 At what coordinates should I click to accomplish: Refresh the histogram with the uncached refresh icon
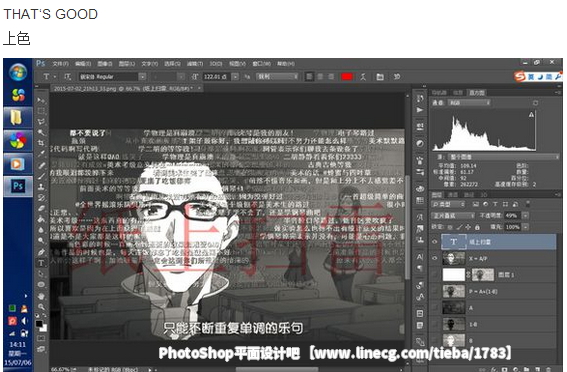[535, 103]
